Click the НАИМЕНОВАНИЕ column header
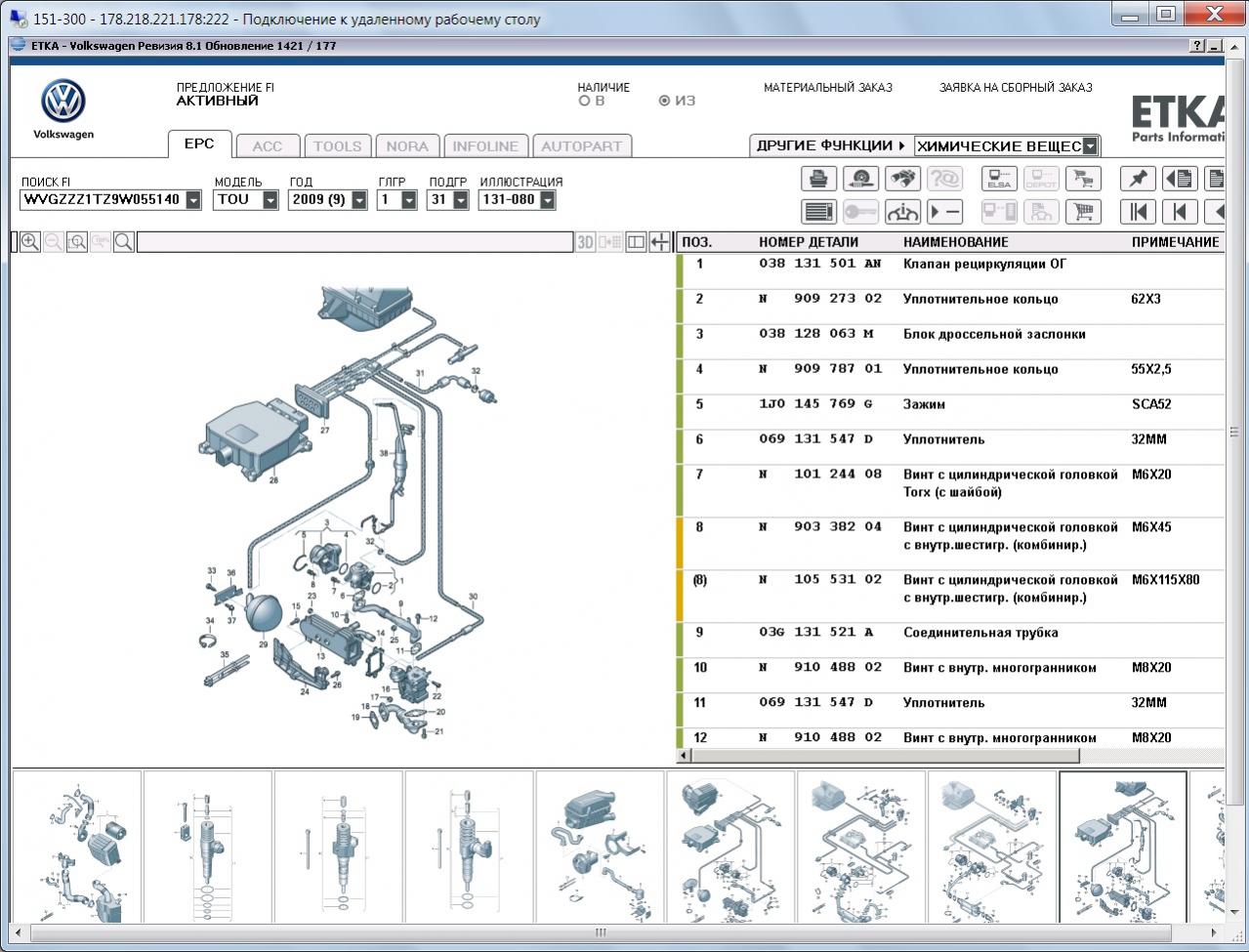1249x952 pixels. tap(956, 242)
